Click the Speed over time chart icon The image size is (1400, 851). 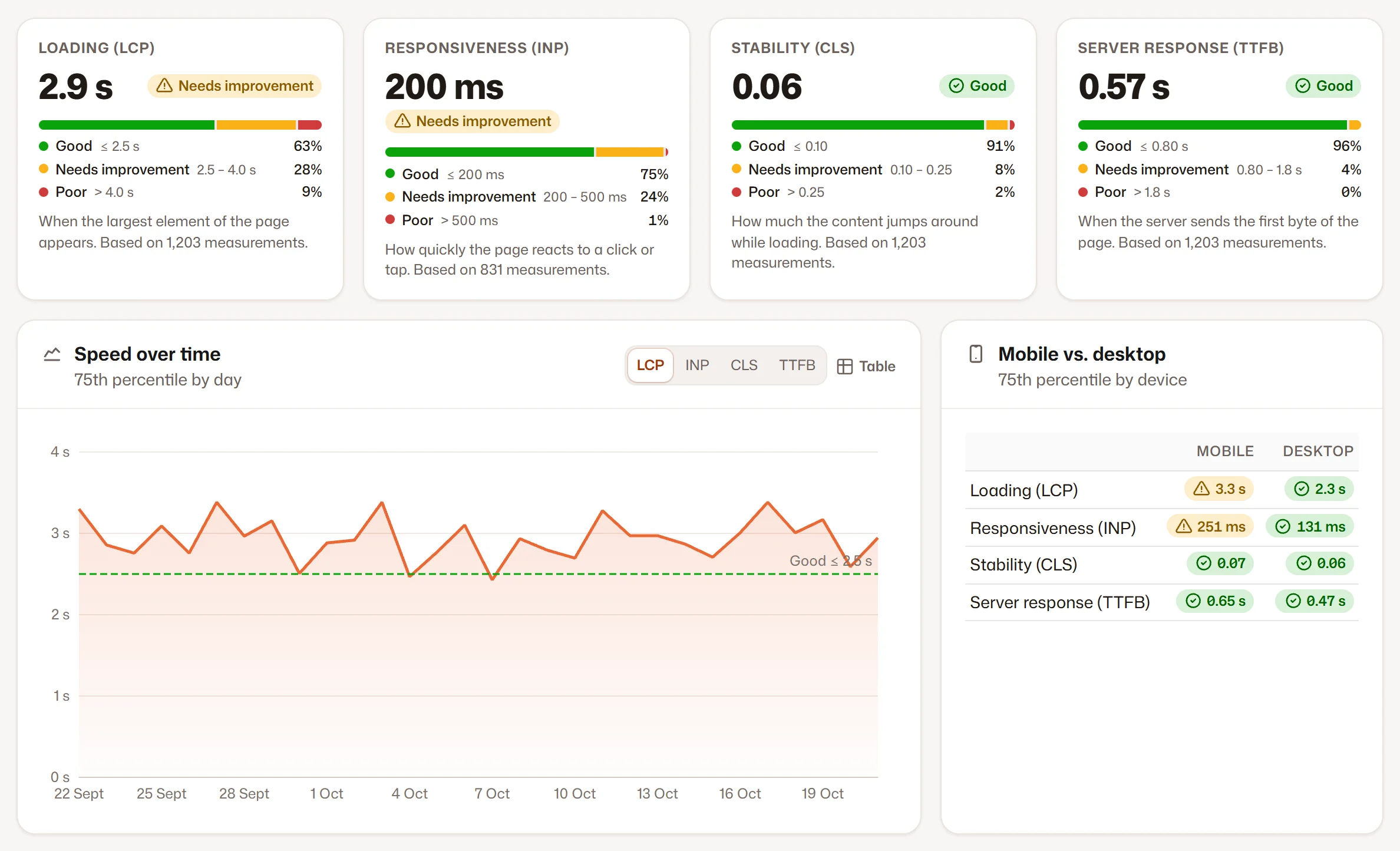(52, 354)
